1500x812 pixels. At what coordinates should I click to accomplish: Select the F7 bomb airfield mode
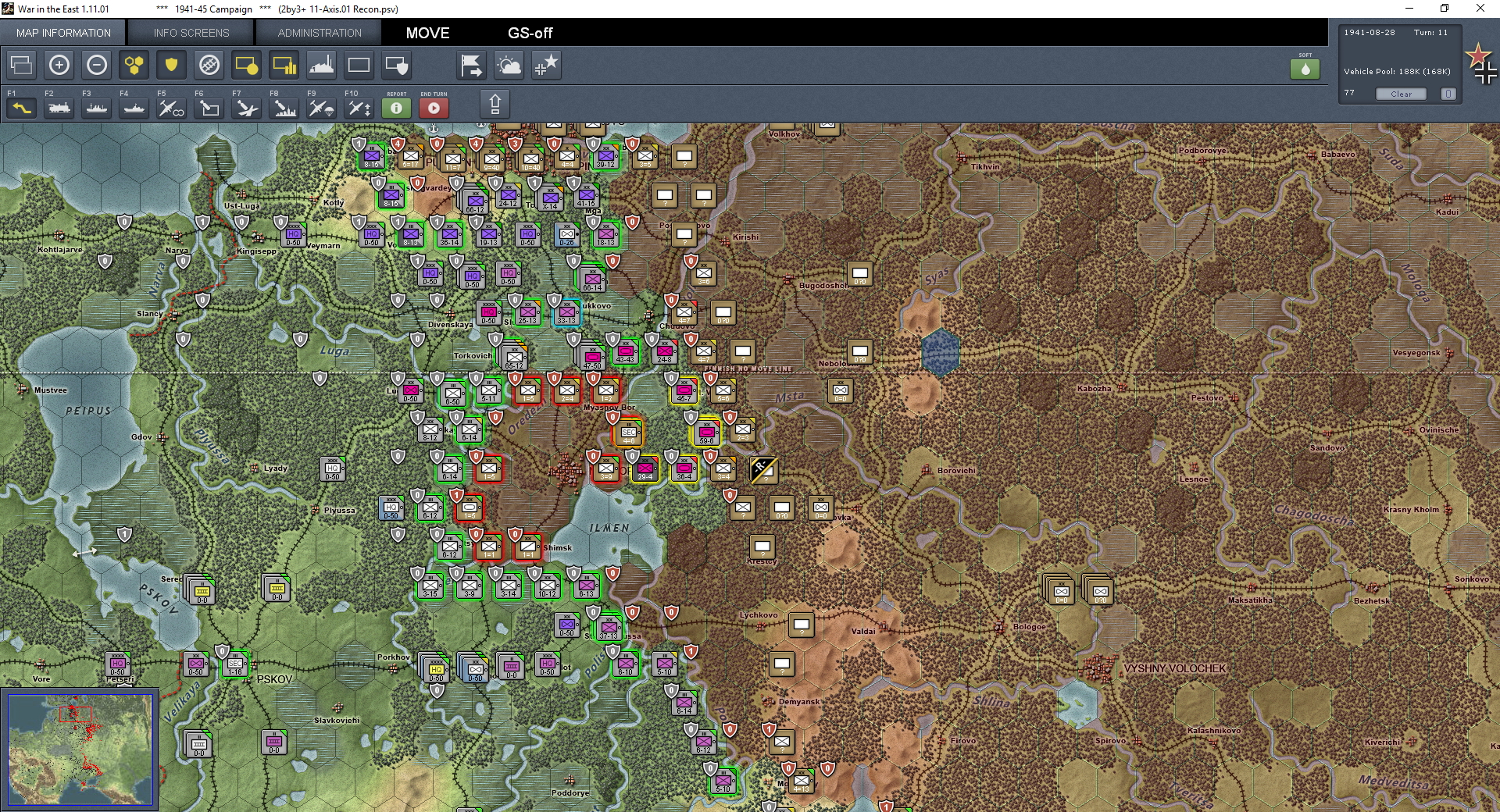[x=247, y=108]
